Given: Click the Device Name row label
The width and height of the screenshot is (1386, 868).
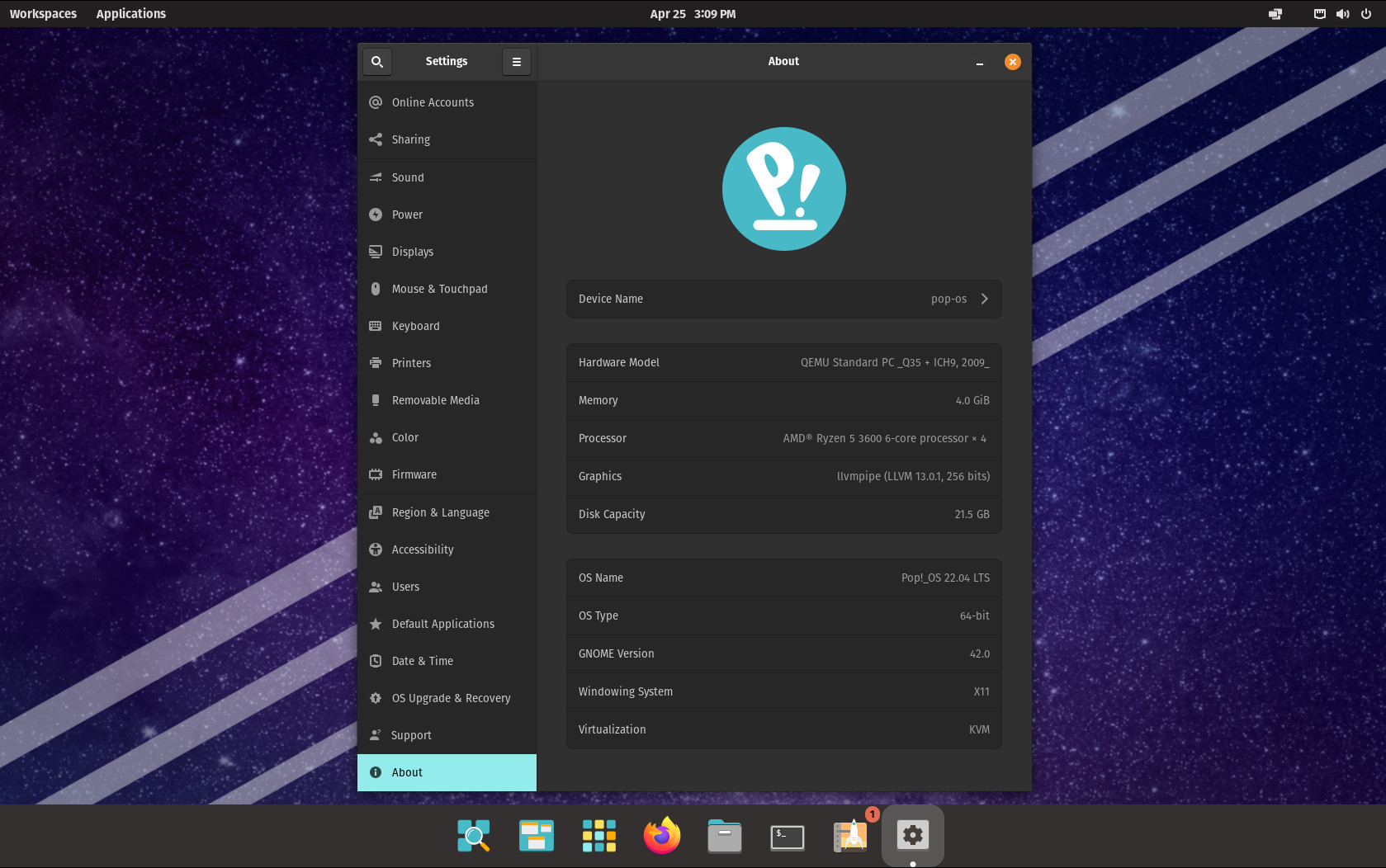Looking at the screenshot, I should [x=611, y=299].
